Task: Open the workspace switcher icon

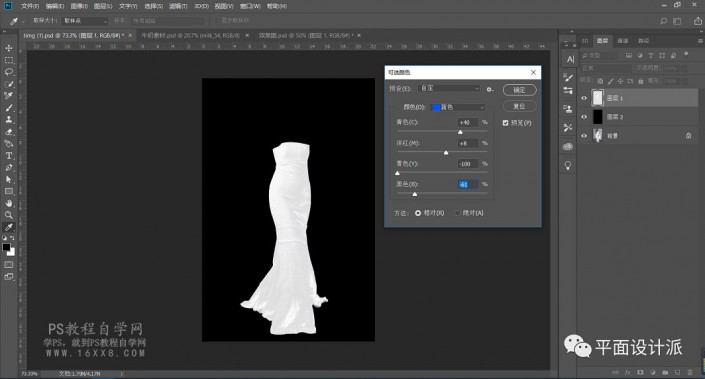Action: point(677,21)
